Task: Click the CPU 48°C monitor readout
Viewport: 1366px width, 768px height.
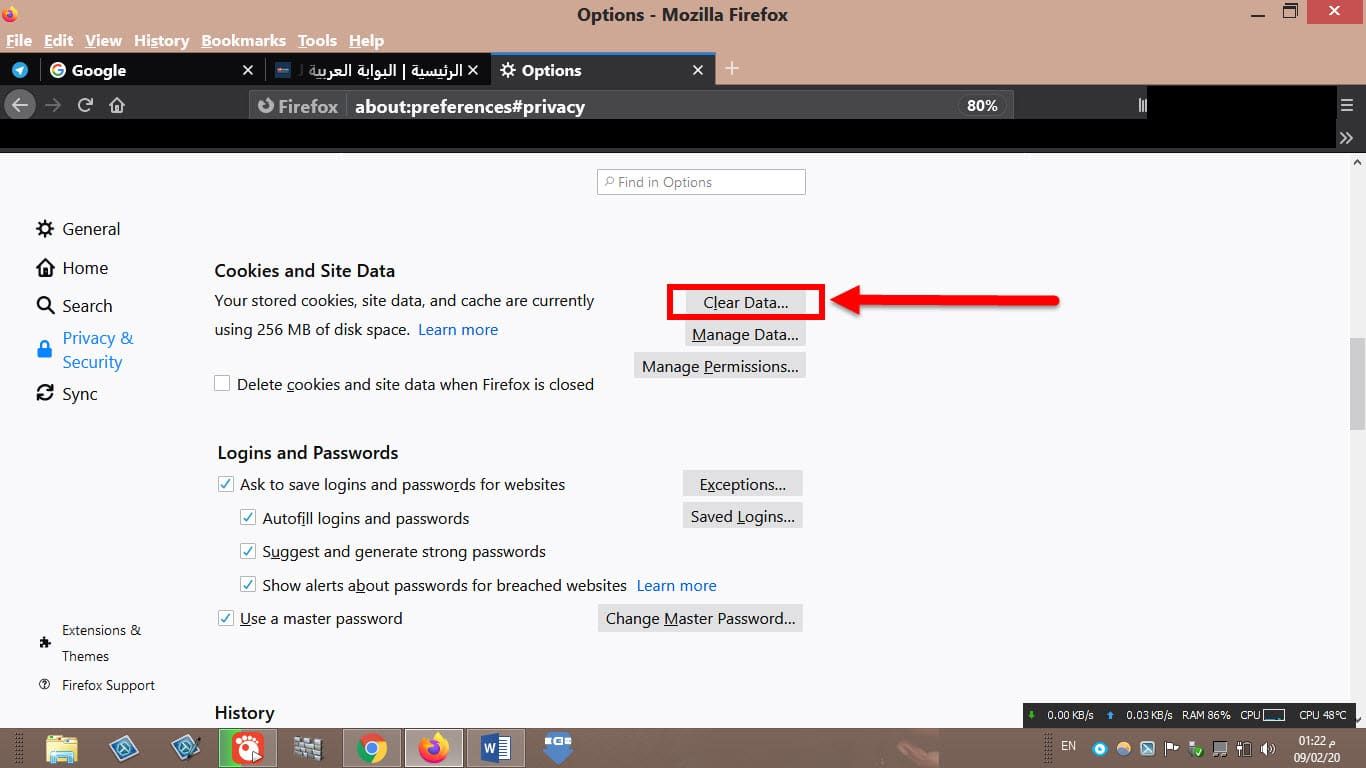Action: [x=1323, y=715]
